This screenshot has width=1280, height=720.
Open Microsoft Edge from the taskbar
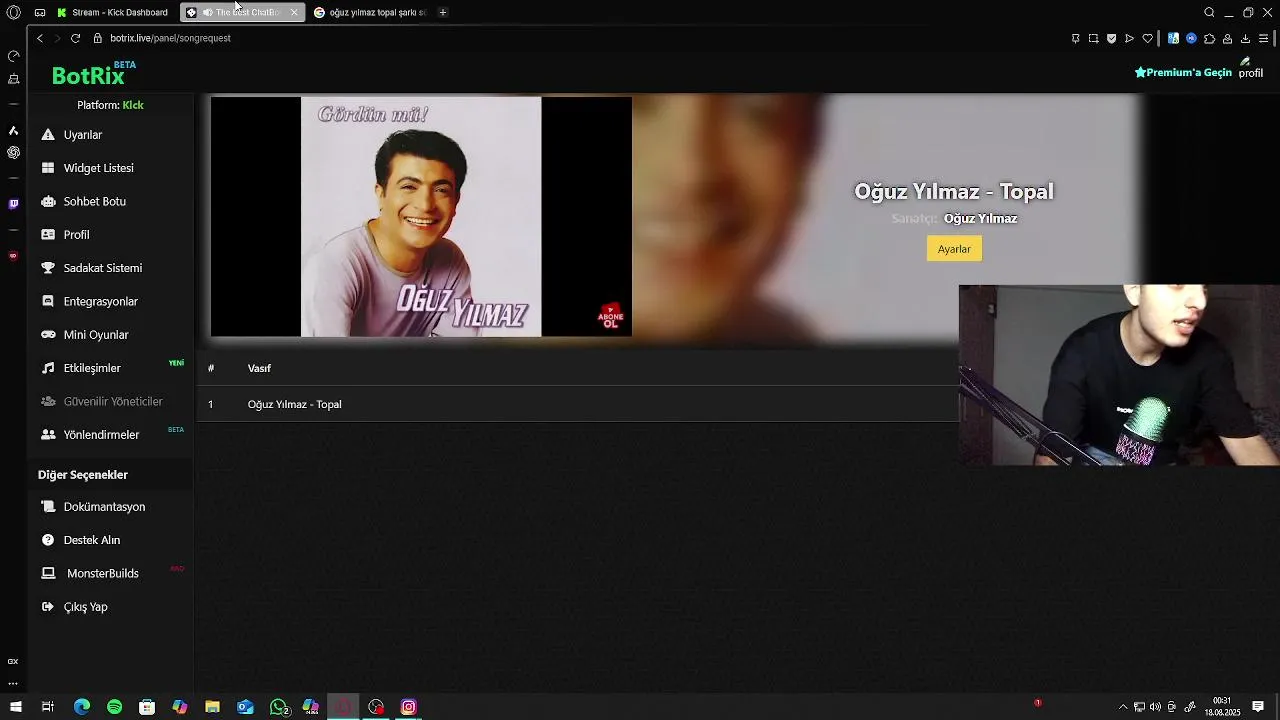click(82, 707)
